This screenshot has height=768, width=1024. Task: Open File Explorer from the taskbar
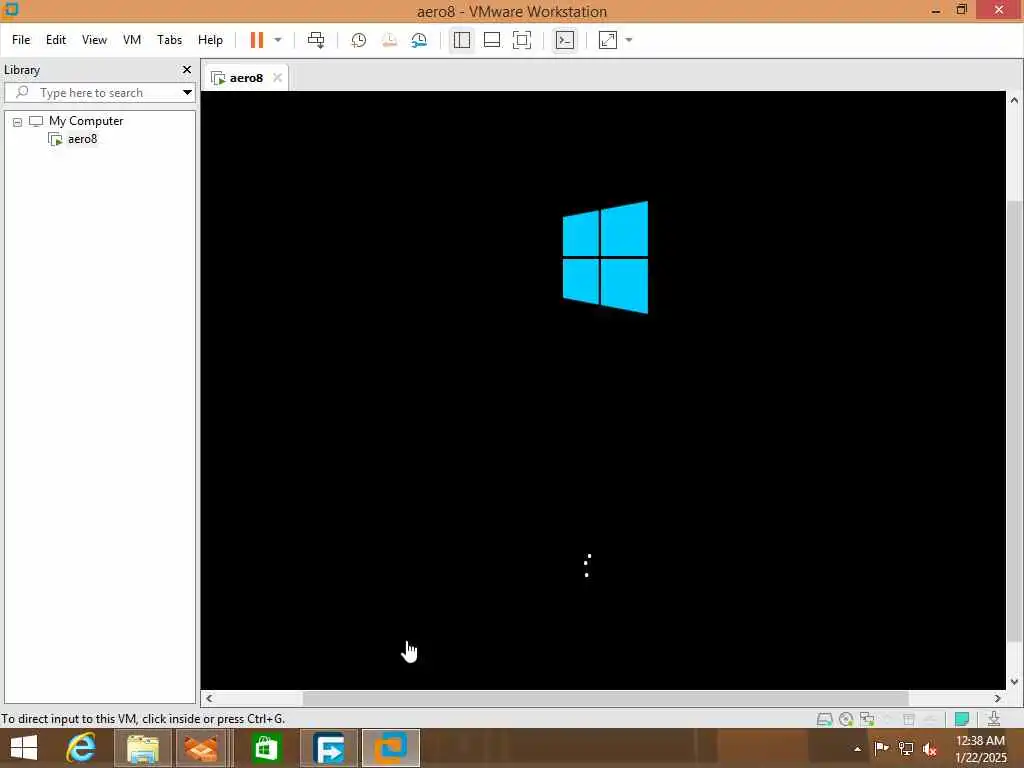(143, 748)
